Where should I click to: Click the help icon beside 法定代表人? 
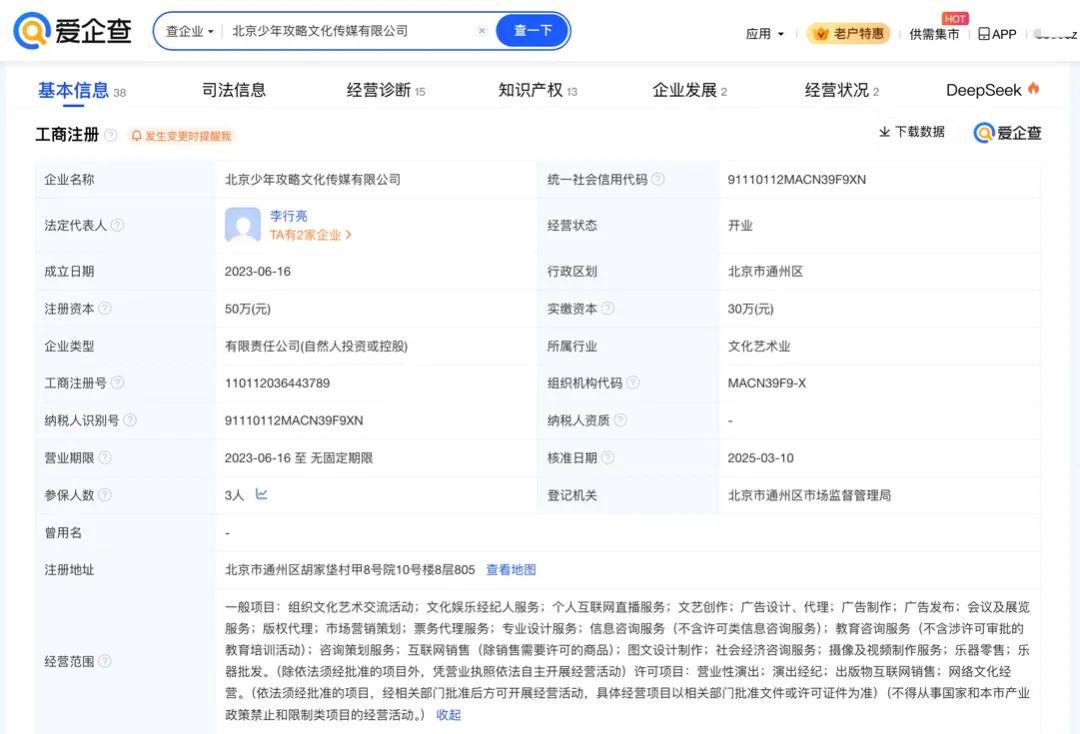point(118,225)
